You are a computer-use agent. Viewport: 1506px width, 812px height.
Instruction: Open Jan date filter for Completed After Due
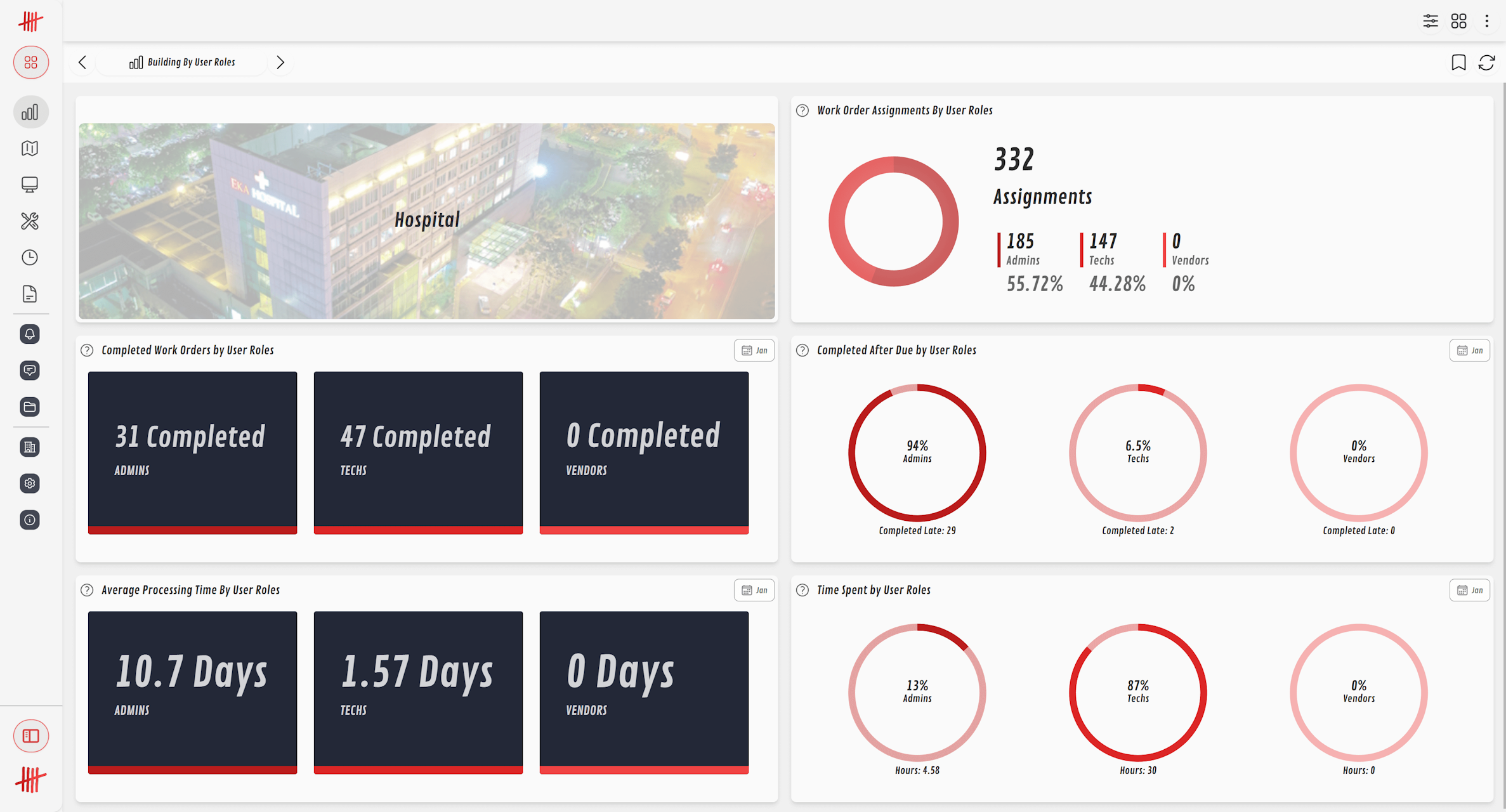click(1469, 350)
